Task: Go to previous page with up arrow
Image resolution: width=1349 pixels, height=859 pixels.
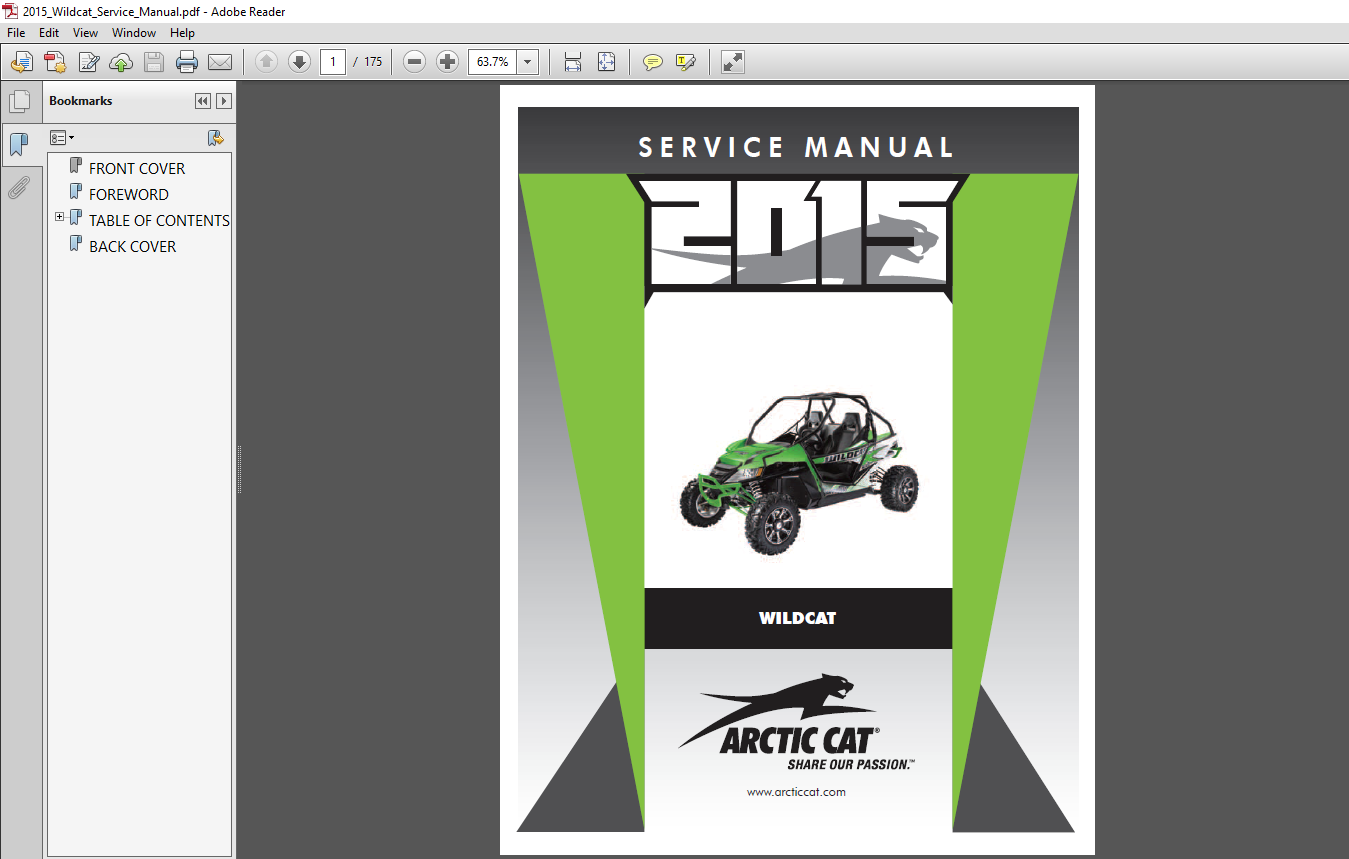Action: (x=266, y=62)
